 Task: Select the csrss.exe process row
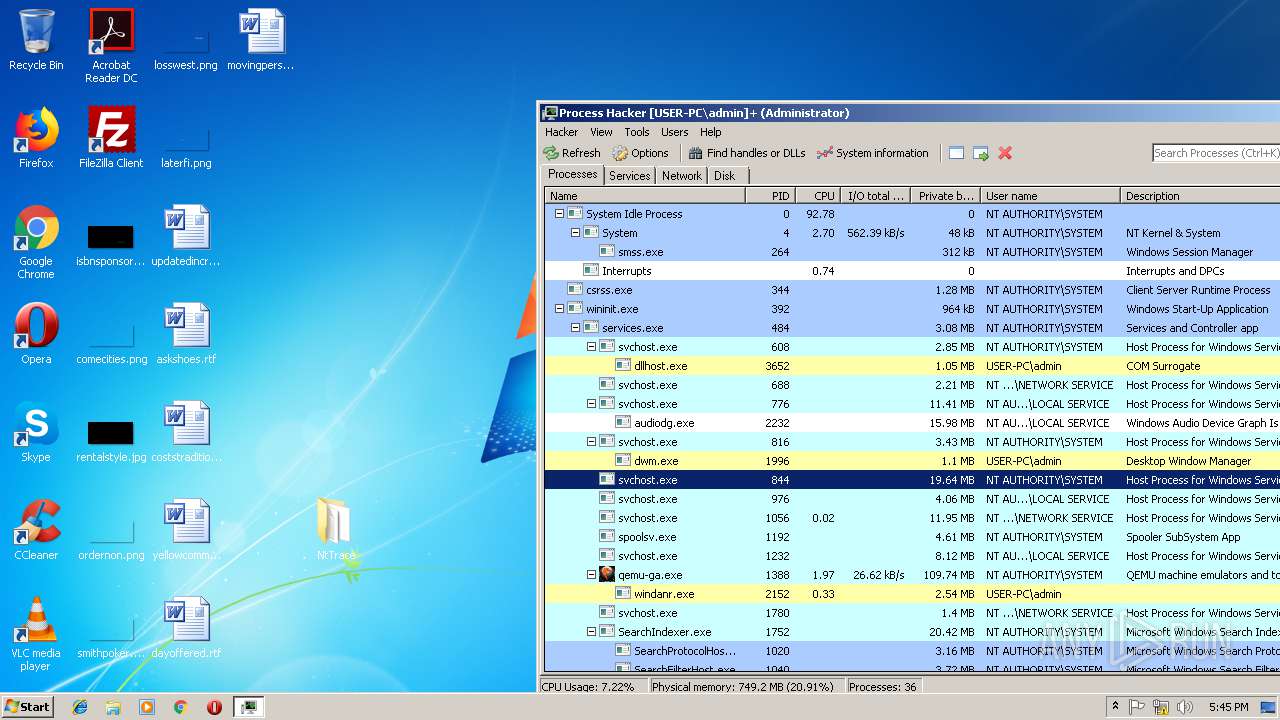tap(912, 290)
